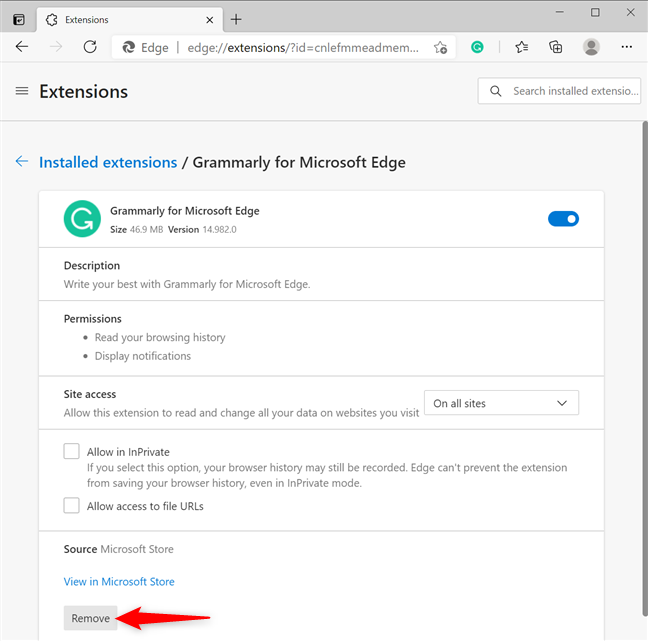Minimize the browser window
This screenshot has width=648, height=641.
560,12
